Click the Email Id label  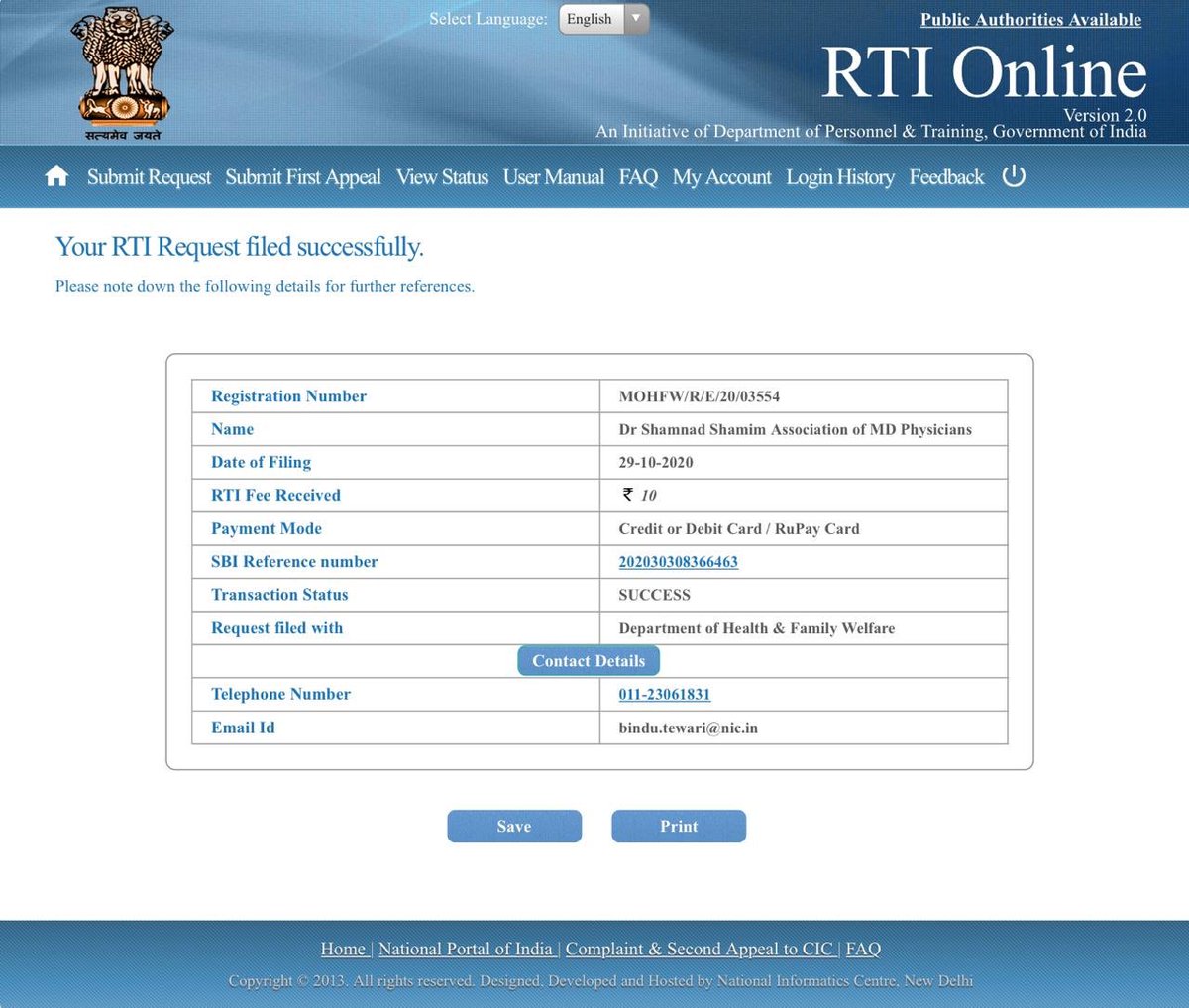243,728
